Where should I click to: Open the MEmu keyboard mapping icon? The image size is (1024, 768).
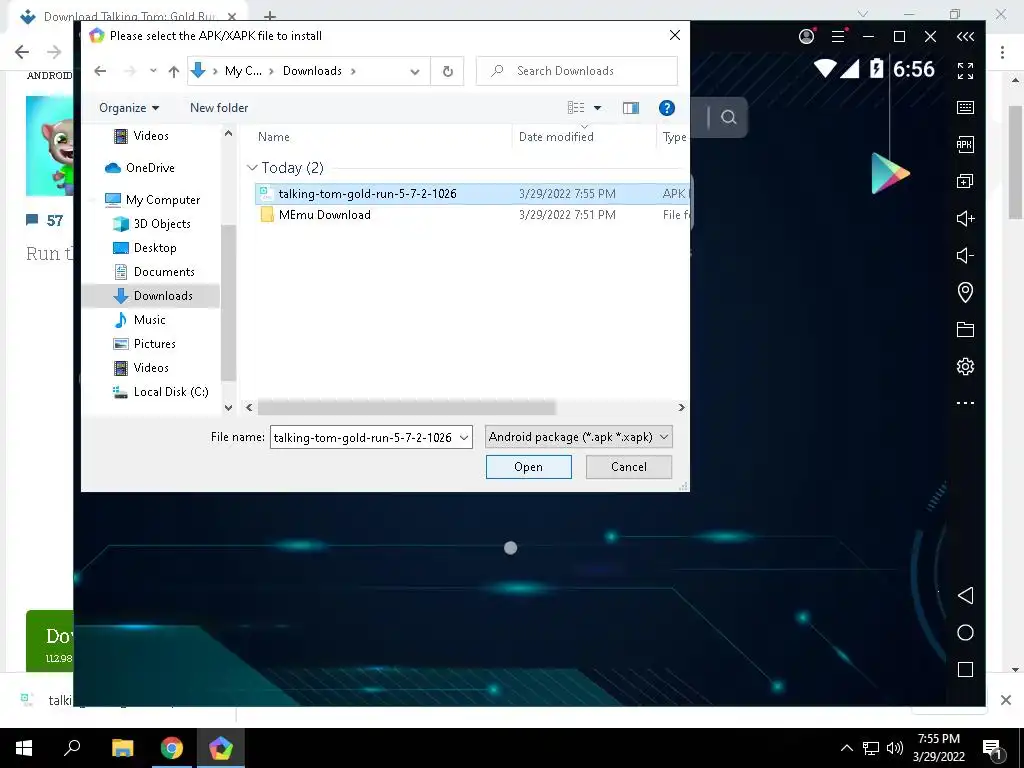click(x=965, y=108)
